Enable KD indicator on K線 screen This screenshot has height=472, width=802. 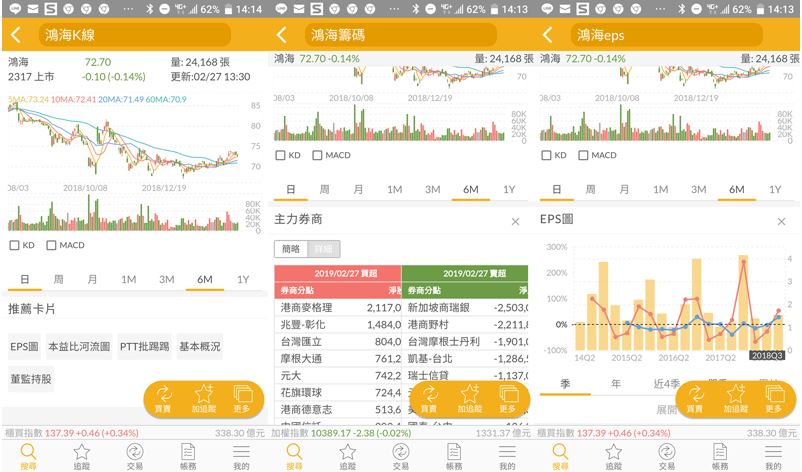coord(14,245)
